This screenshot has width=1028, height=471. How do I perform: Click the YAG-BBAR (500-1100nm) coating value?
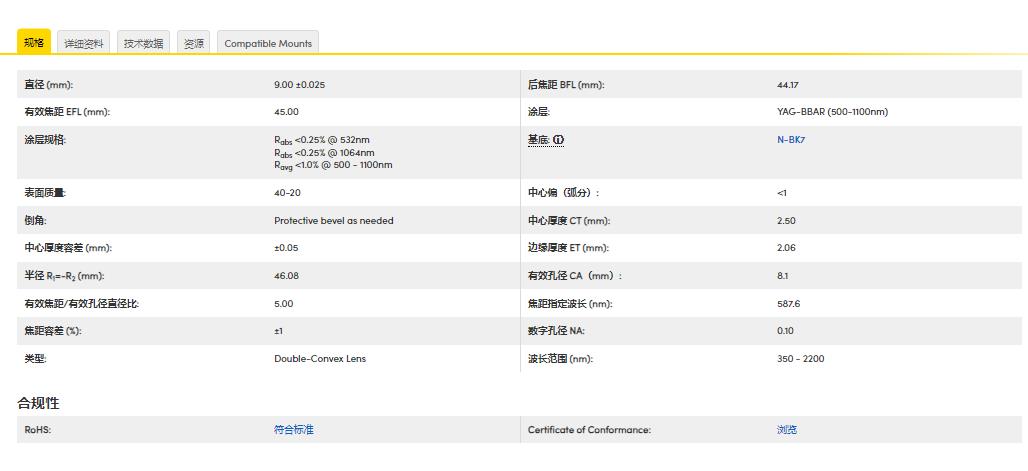(x=832, y=112)
